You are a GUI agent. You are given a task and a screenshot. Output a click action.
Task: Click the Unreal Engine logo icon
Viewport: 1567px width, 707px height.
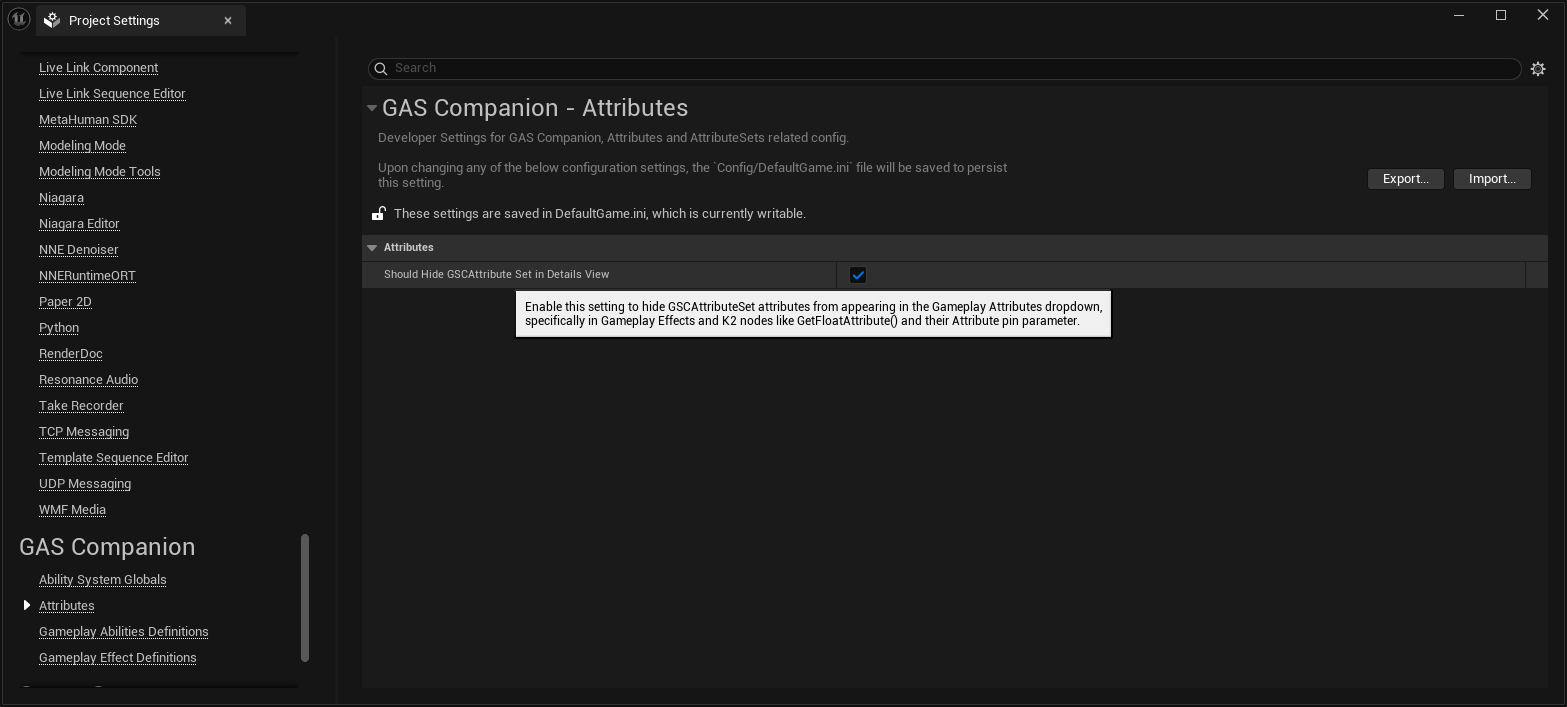tap(18, 19)
